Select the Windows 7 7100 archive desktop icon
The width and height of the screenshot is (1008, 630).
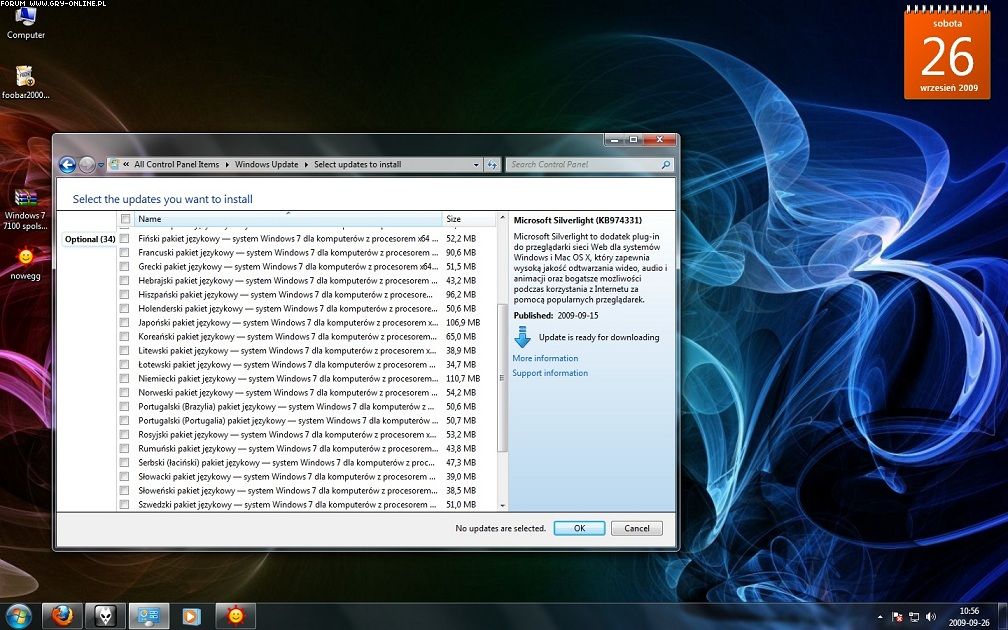pyautogui.click(x=25, y=210)
